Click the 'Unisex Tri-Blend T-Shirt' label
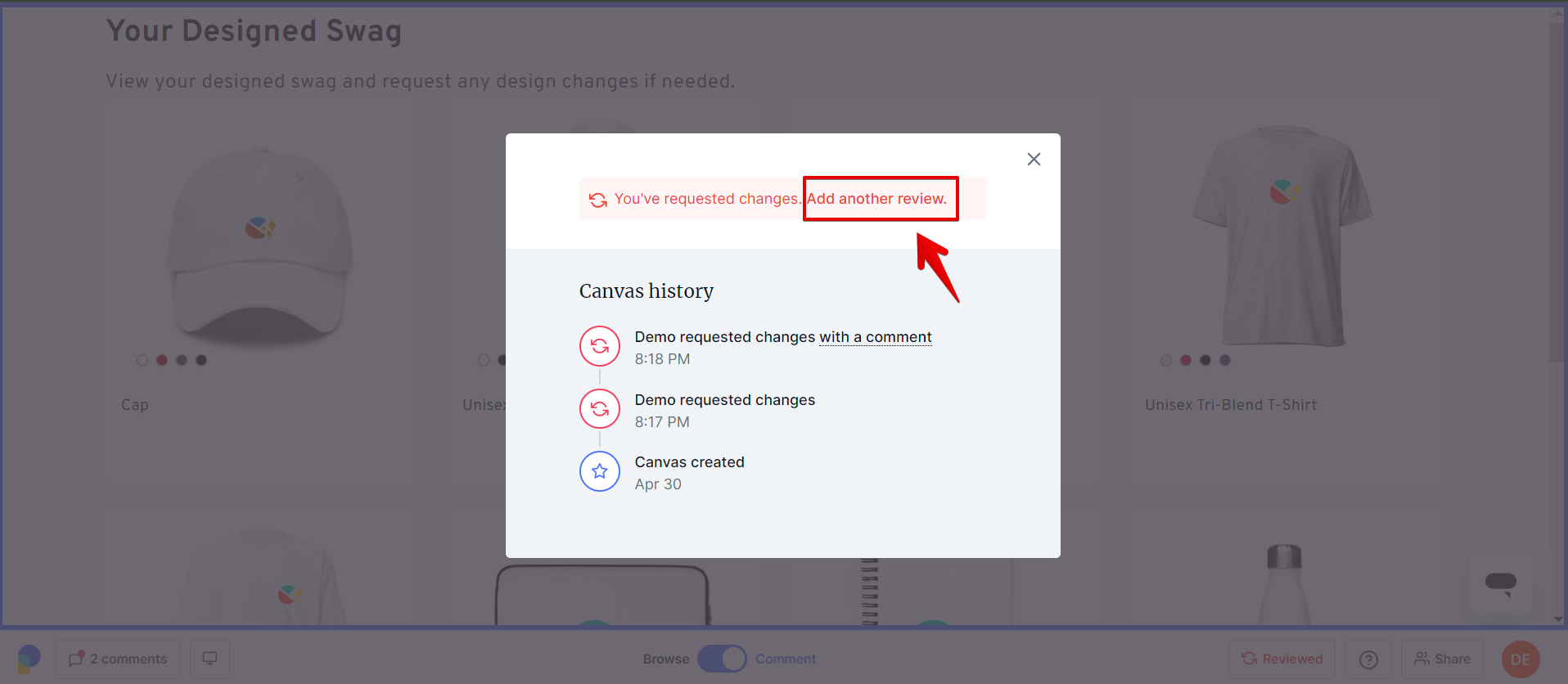1568x684 pixels. point(1231,405)
